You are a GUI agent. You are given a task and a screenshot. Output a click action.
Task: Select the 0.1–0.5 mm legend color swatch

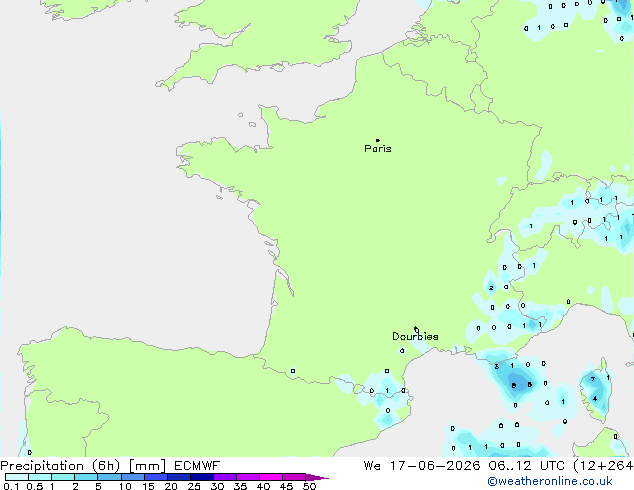pos(17,477)
